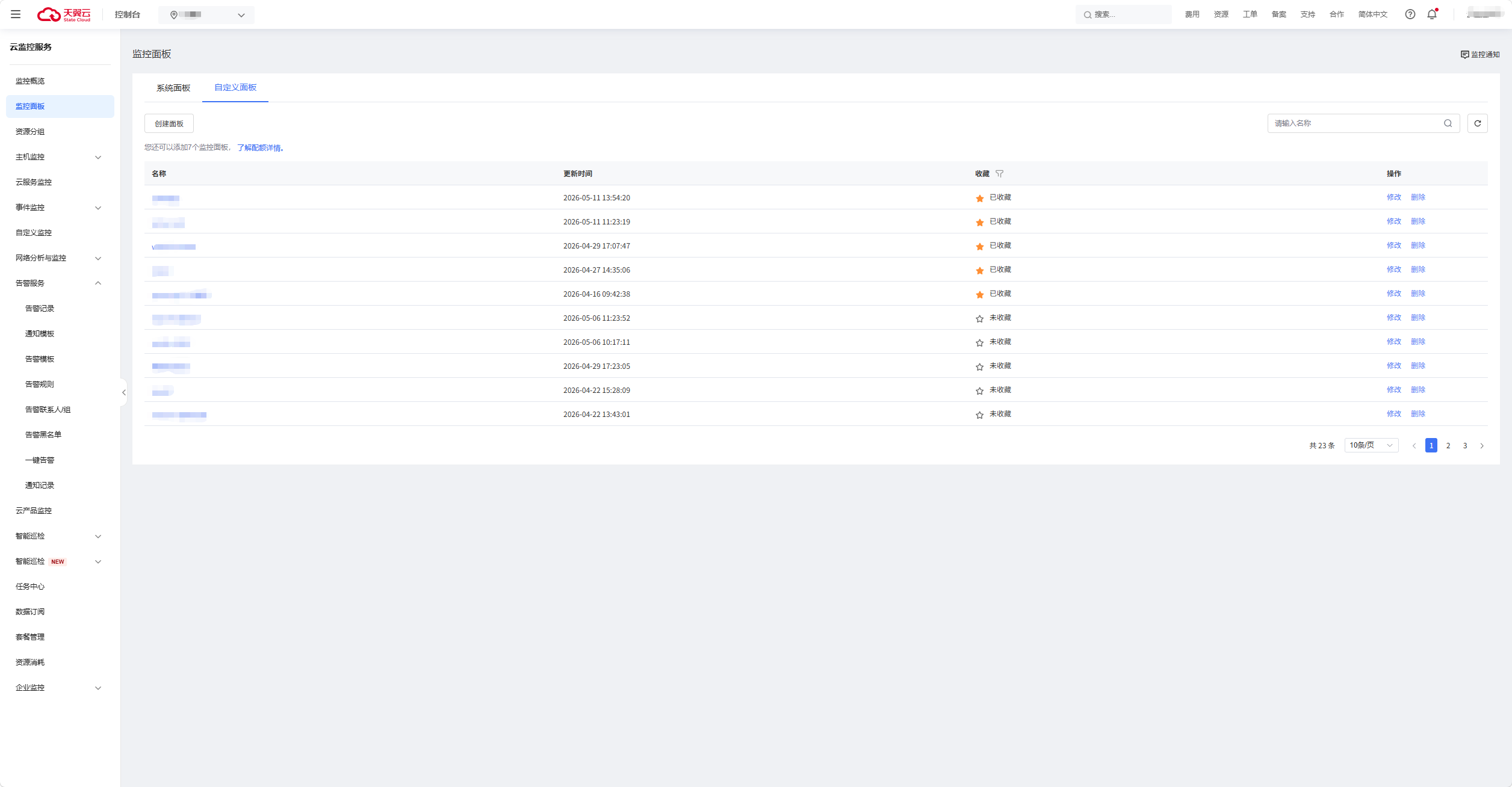The image size is (1512, 787).
Task: Click the refresh table icon
Action: tap(1478, 123)
